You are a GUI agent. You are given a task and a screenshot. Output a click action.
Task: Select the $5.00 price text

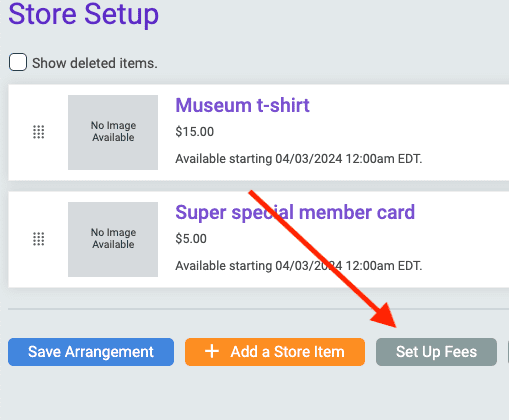click(191, 239)
